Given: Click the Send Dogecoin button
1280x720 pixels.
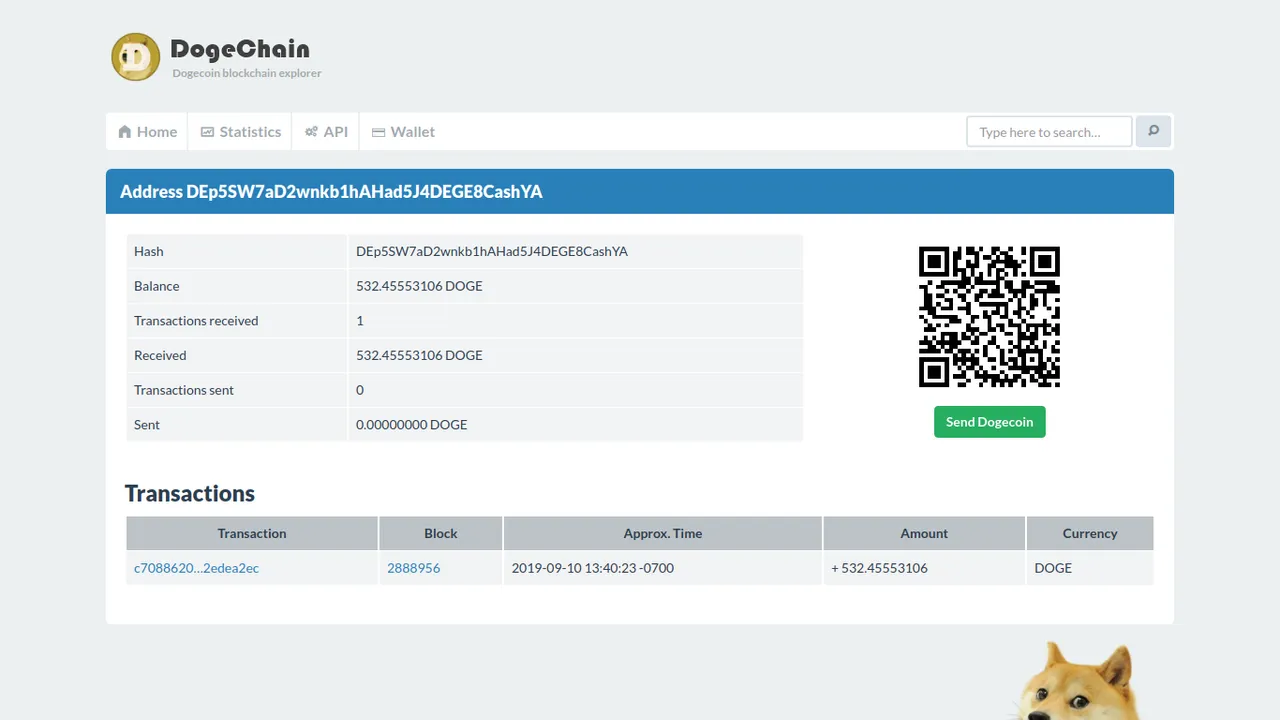Looking at the screenshot, I should [x=990, y=422].
